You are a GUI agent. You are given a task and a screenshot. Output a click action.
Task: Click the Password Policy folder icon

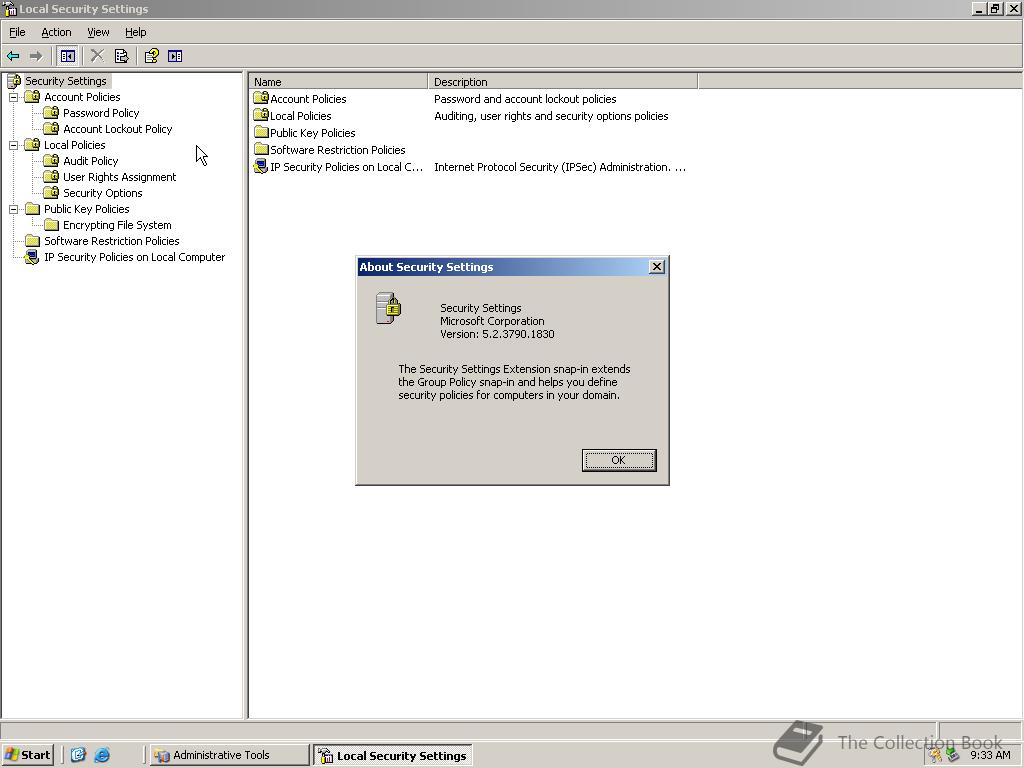pos(52,113)
